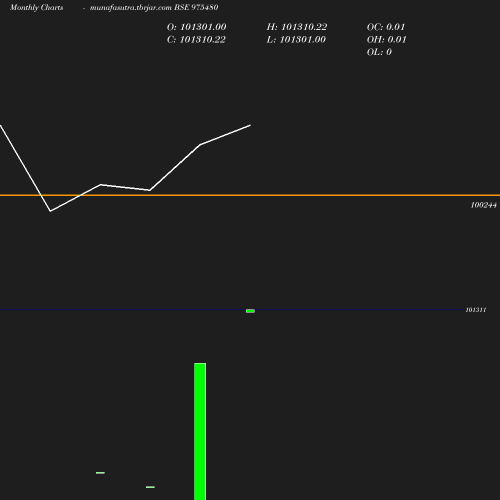Click the price label '101311'
This screenshot has width=500, height=500.
coord(476,310)
